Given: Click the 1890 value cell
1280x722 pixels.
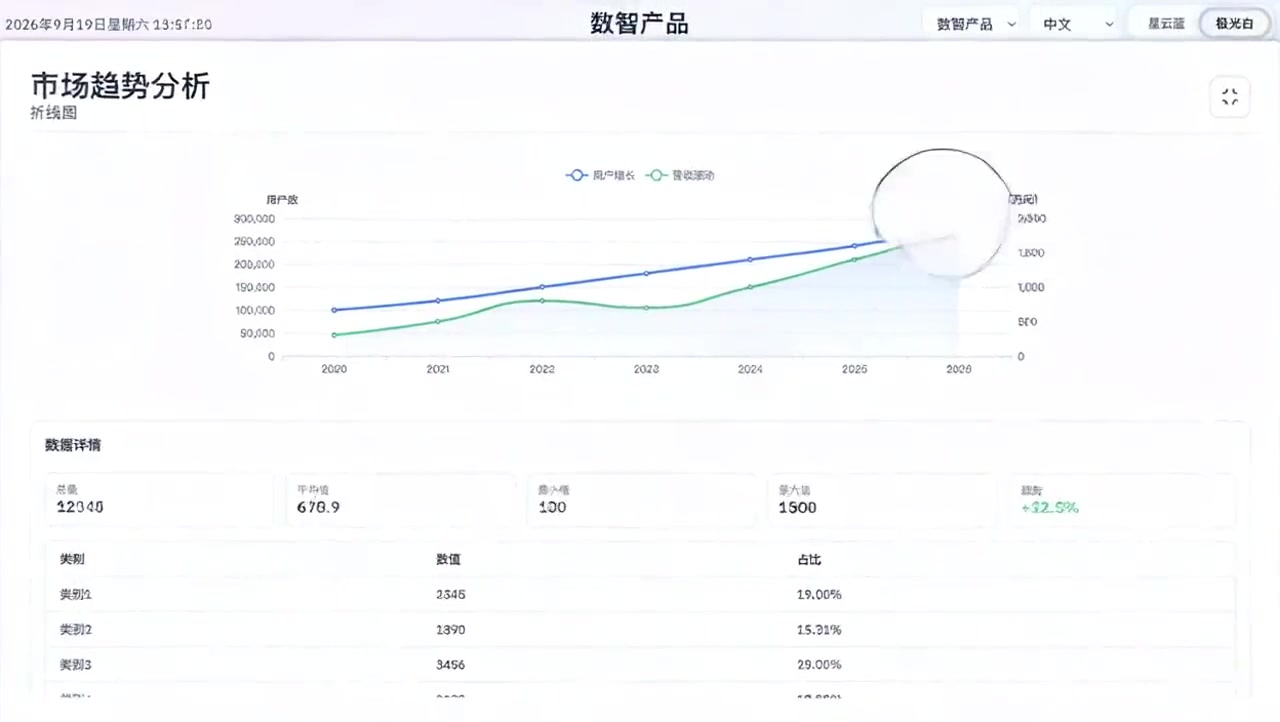Looking at the screenshot, I should pyautogui.click(x=450, y=630).
